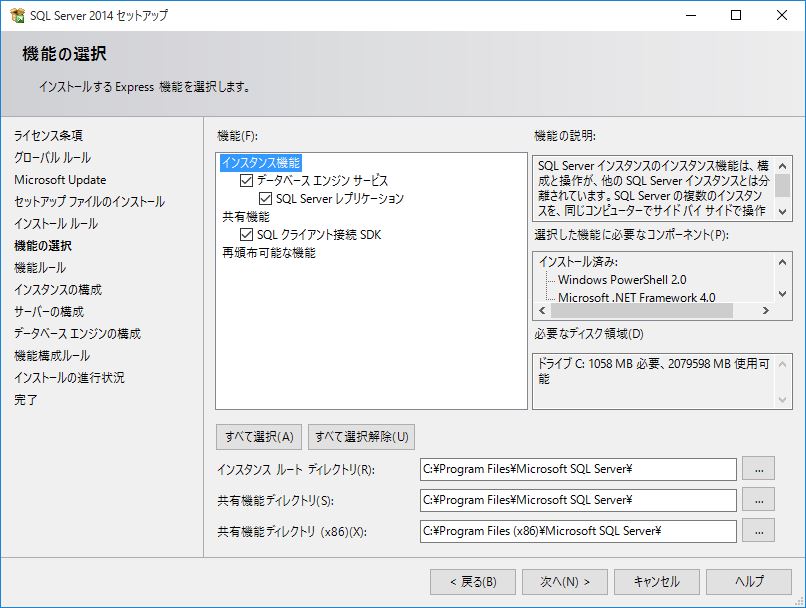
Task: Maximize the setup window
Action: tap(736, 15)
